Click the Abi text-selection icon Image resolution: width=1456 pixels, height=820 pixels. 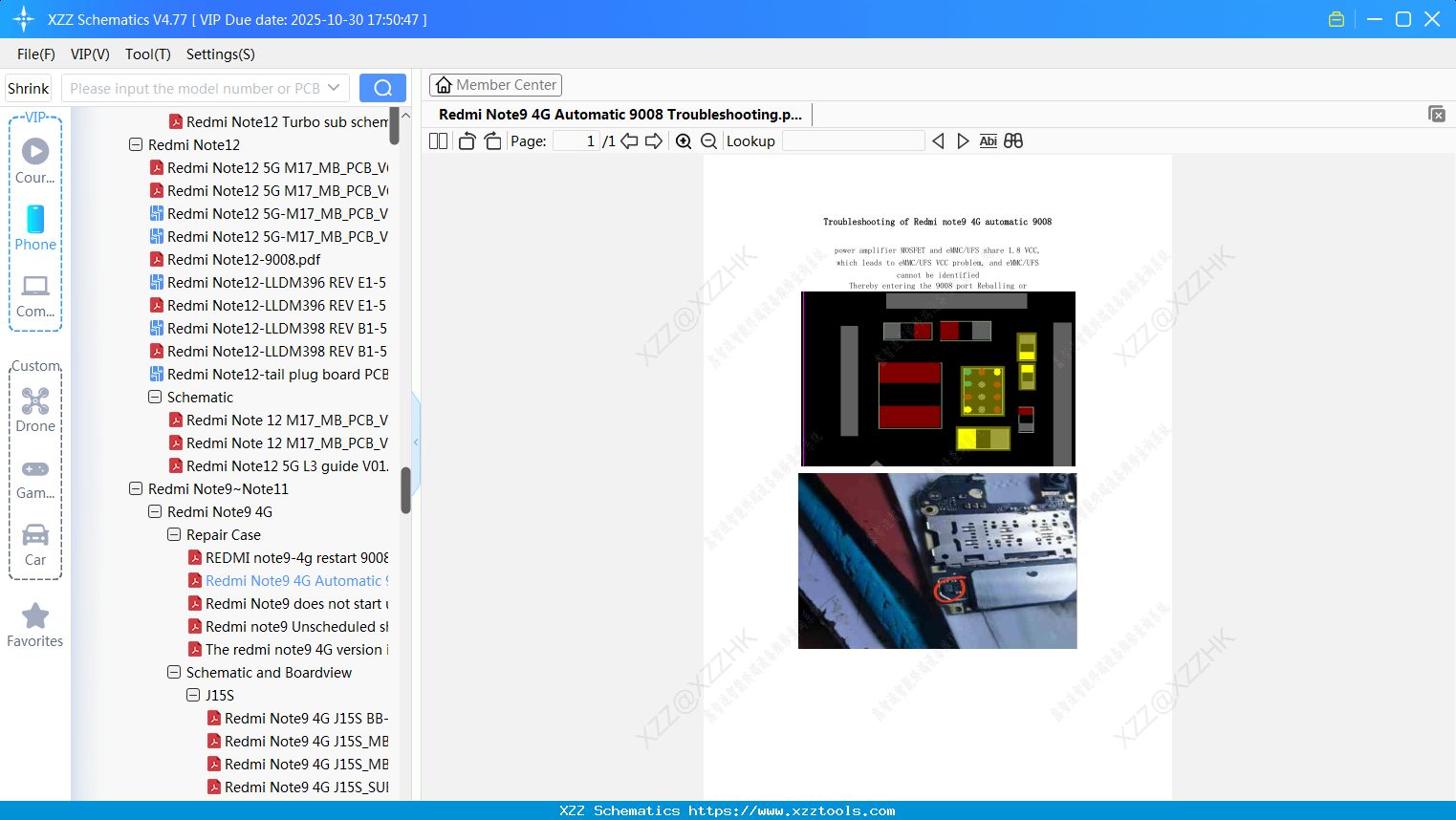(x=988, y=140)
